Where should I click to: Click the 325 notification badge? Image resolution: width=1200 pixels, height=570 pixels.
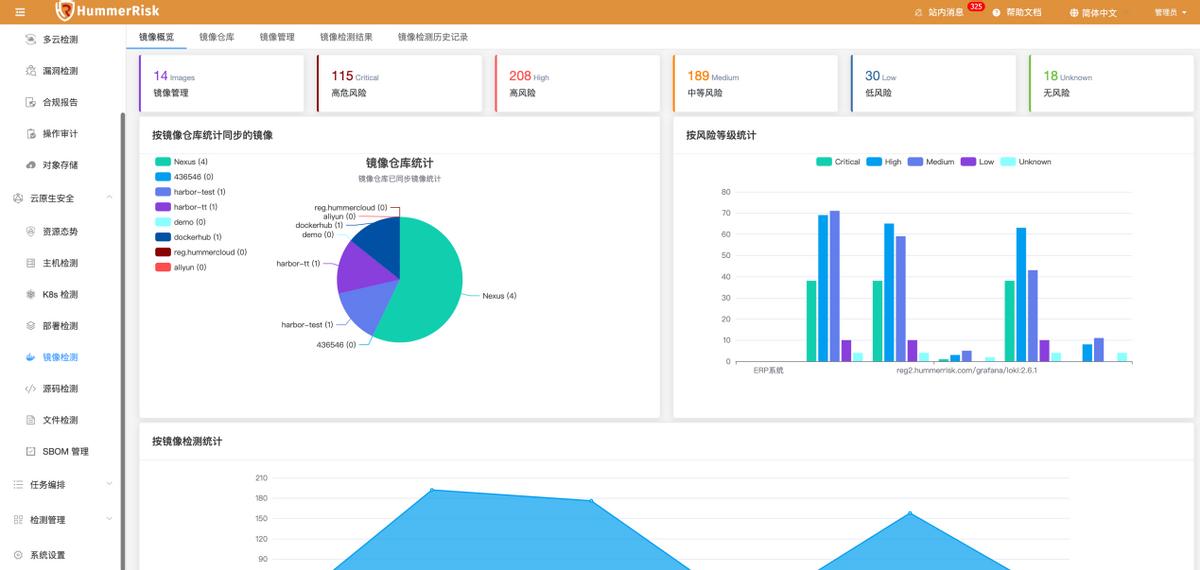[x=976, y=6]
